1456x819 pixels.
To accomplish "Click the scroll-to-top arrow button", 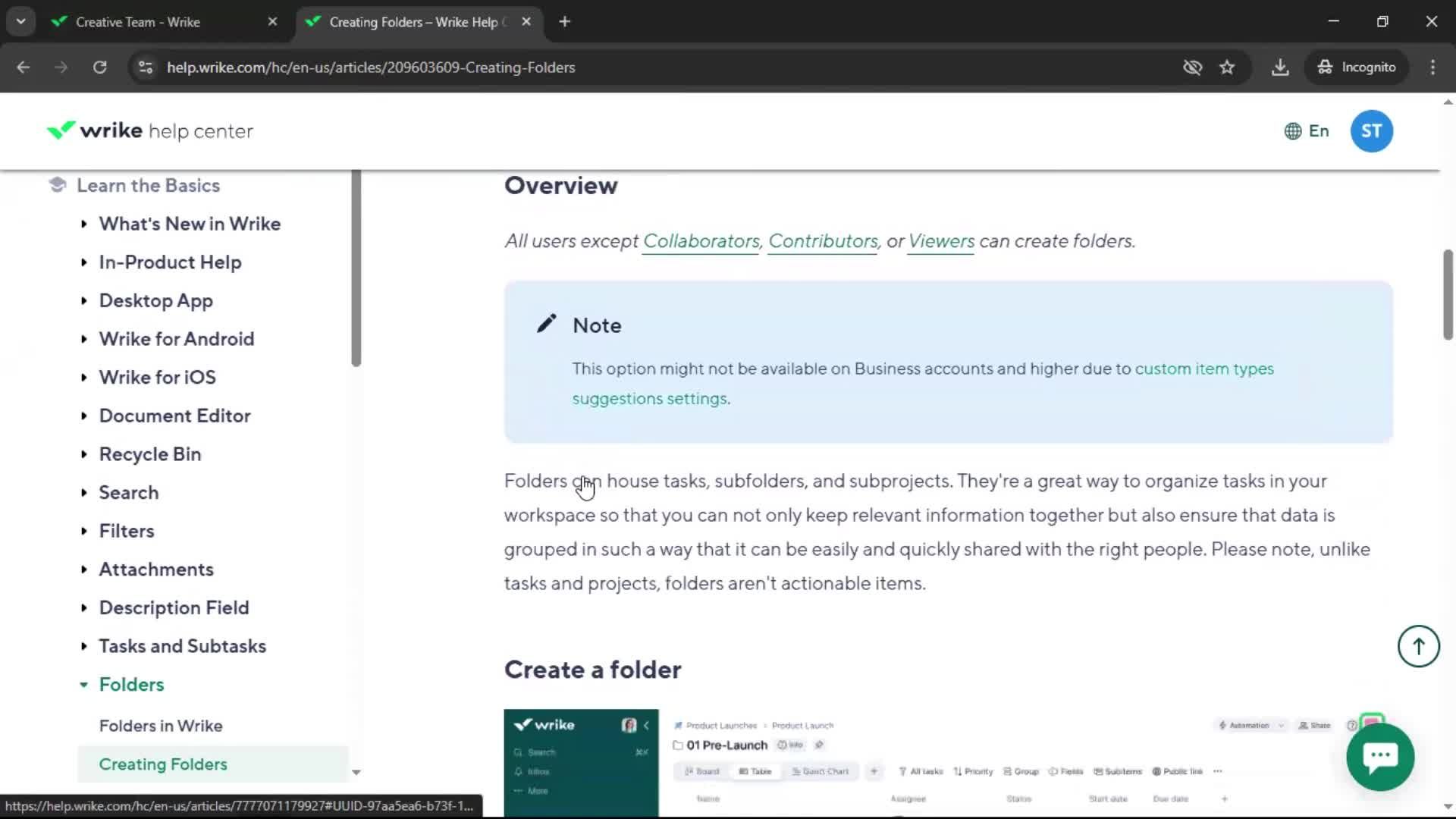I will click(x=1418, y=646).
